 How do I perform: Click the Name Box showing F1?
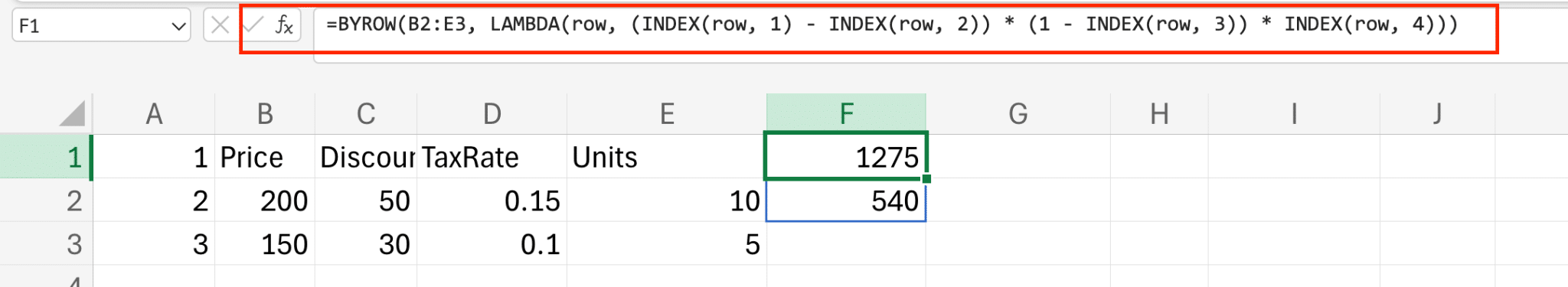coord(101,26)
